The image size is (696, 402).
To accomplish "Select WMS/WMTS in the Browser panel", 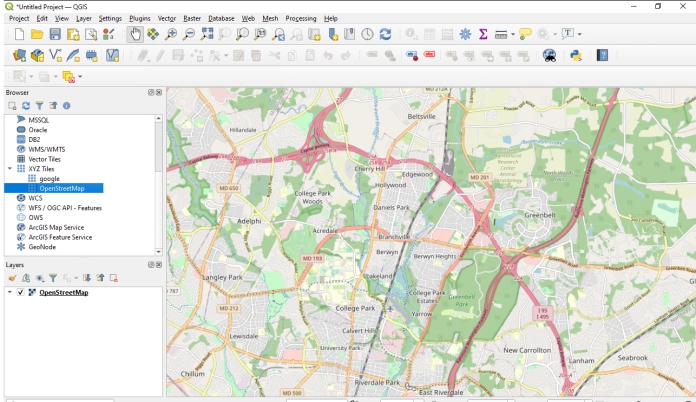I will pyautogui.click(x=46, y=149).
